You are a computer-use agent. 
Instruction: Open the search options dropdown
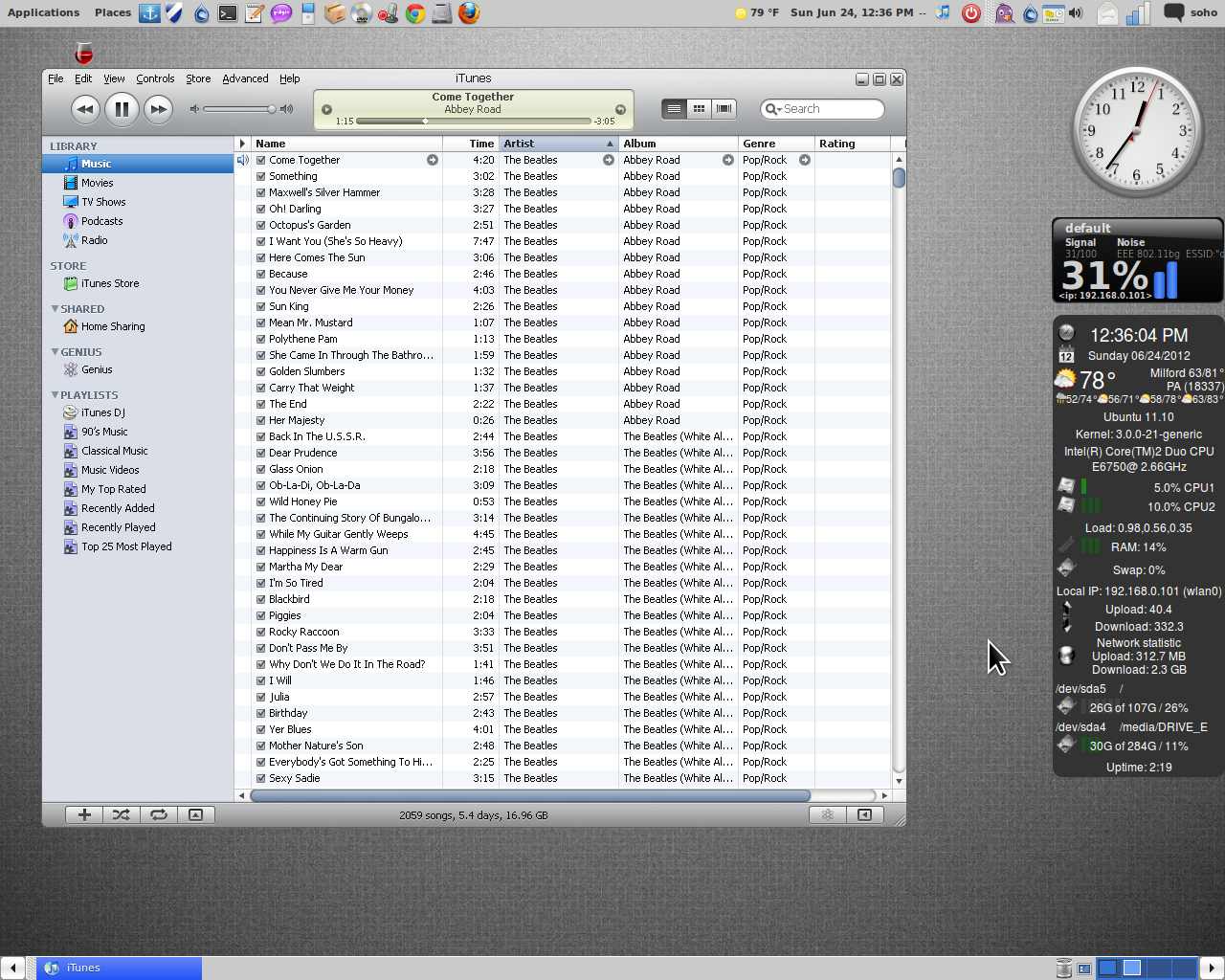click(x=772, y=109)
